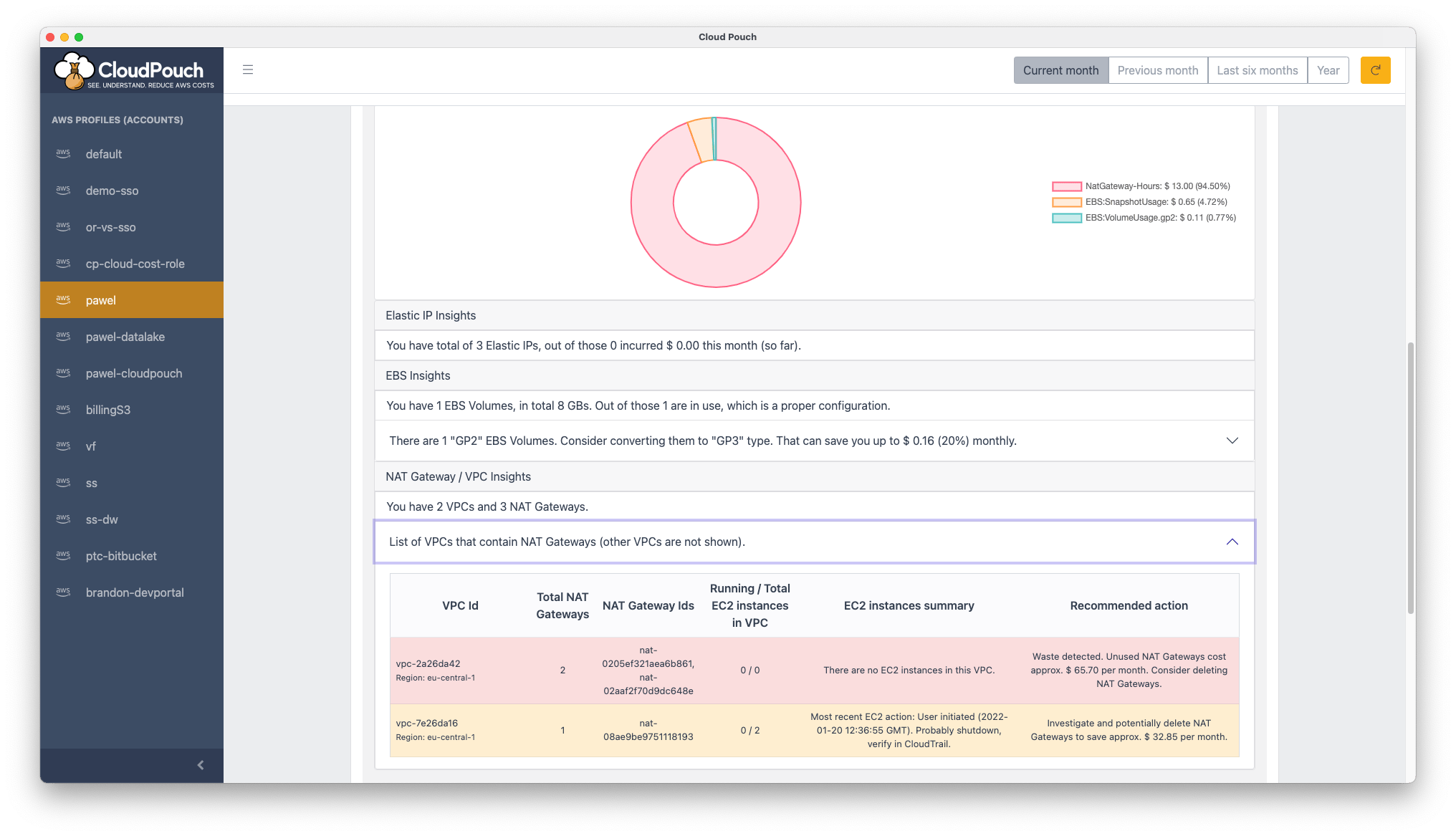Click the VPC Id column header
The image size is (1456, 836).
pyautogui.click(x=460, y=605)
